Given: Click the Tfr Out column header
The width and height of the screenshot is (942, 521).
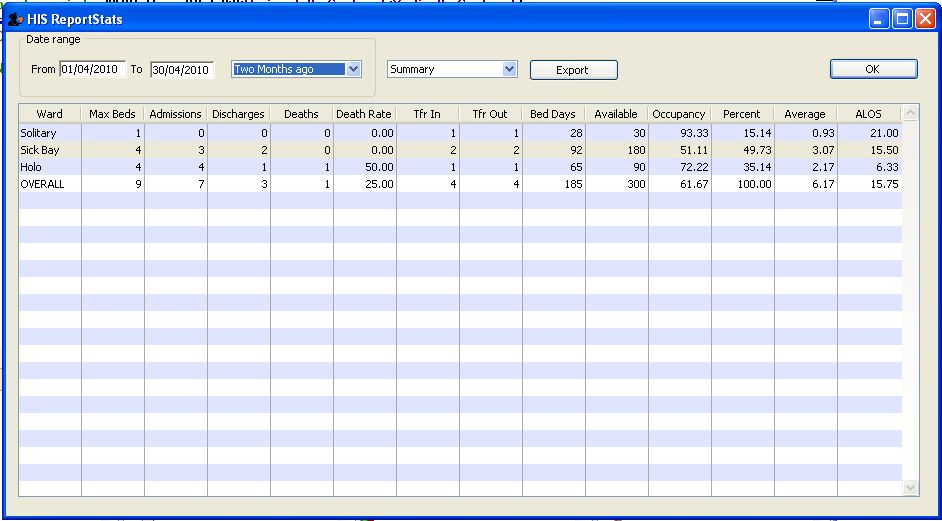Looking at the screenshot, I should [491, 114].
